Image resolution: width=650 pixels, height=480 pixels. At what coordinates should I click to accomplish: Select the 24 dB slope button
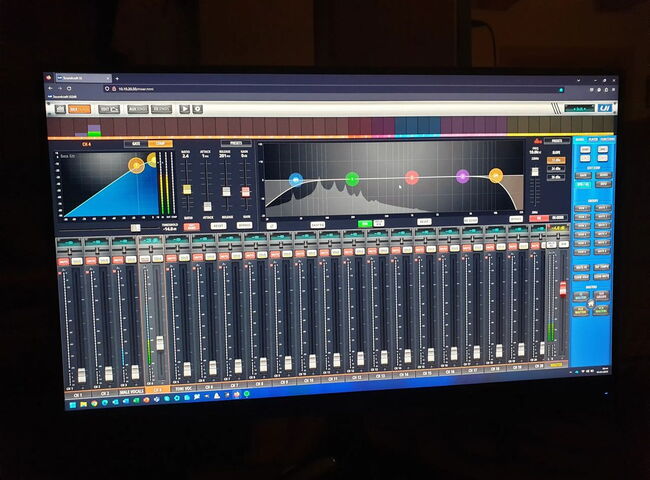pyautogui.click(x=555, y=168)
